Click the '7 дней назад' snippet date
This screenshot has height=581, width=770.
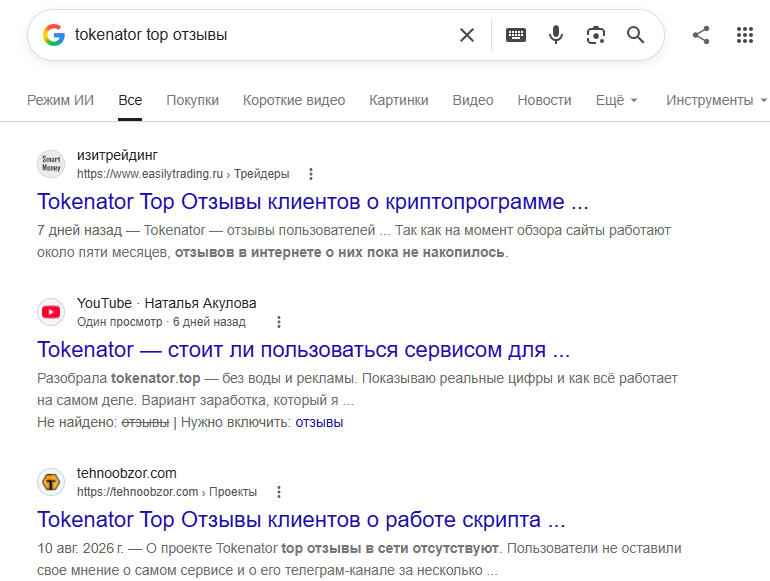(x=80, y=230)
